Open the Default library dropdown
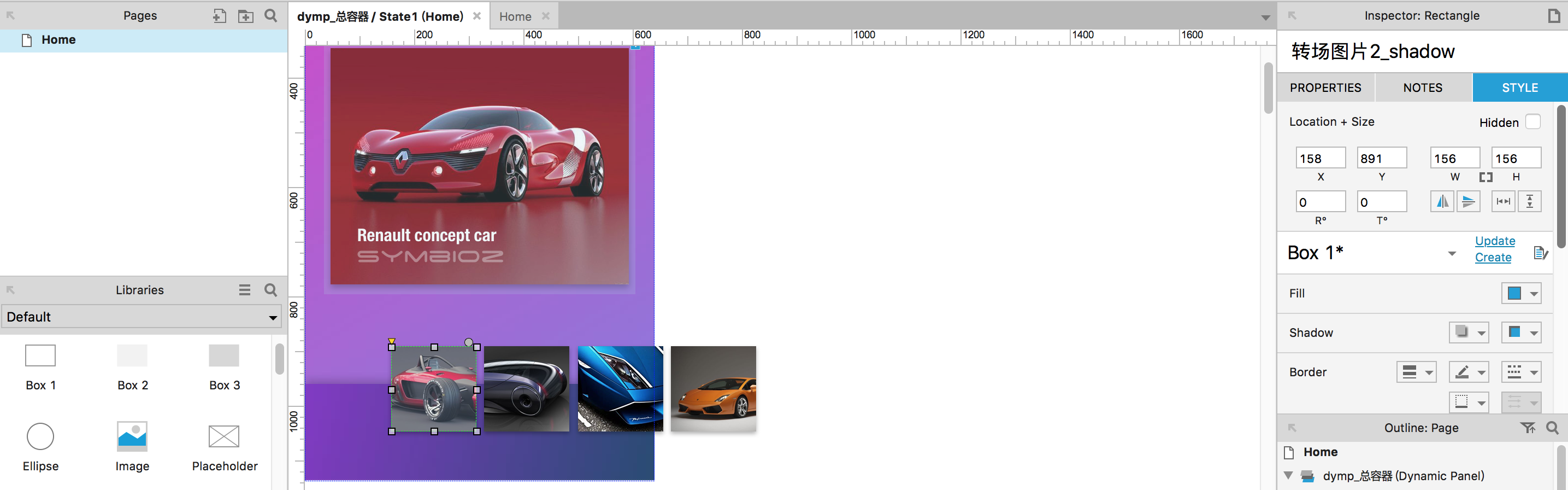 pos(141,317)
